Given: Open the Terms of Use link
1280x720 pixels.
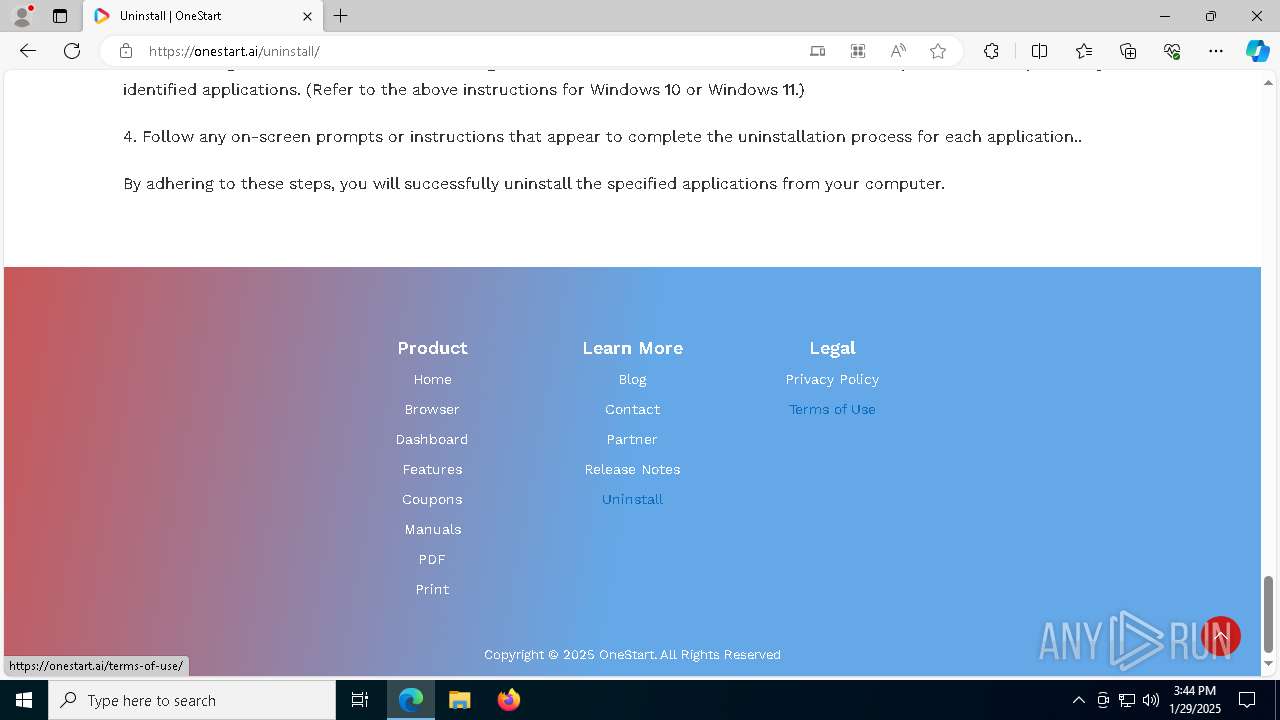Looking at the screenshot, I should click(832, 409).
